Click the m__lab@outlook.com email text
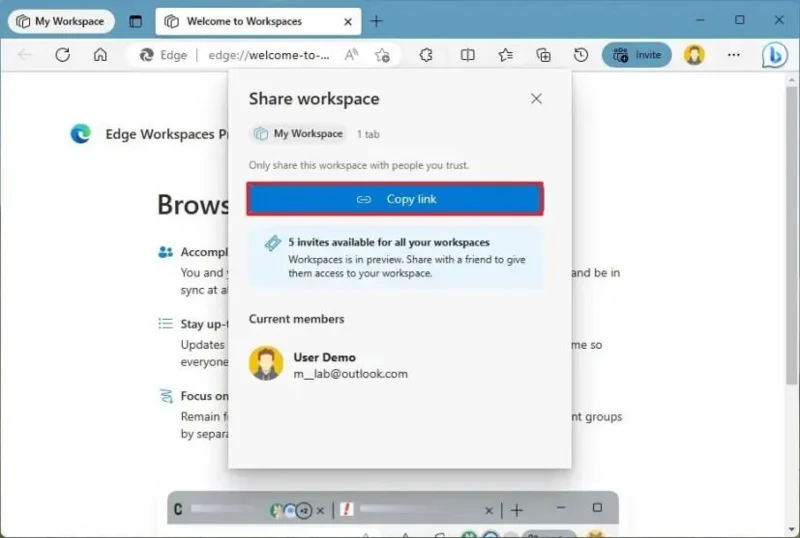The width and height of the screenshot is (800, 538). [x=351, y=374]
